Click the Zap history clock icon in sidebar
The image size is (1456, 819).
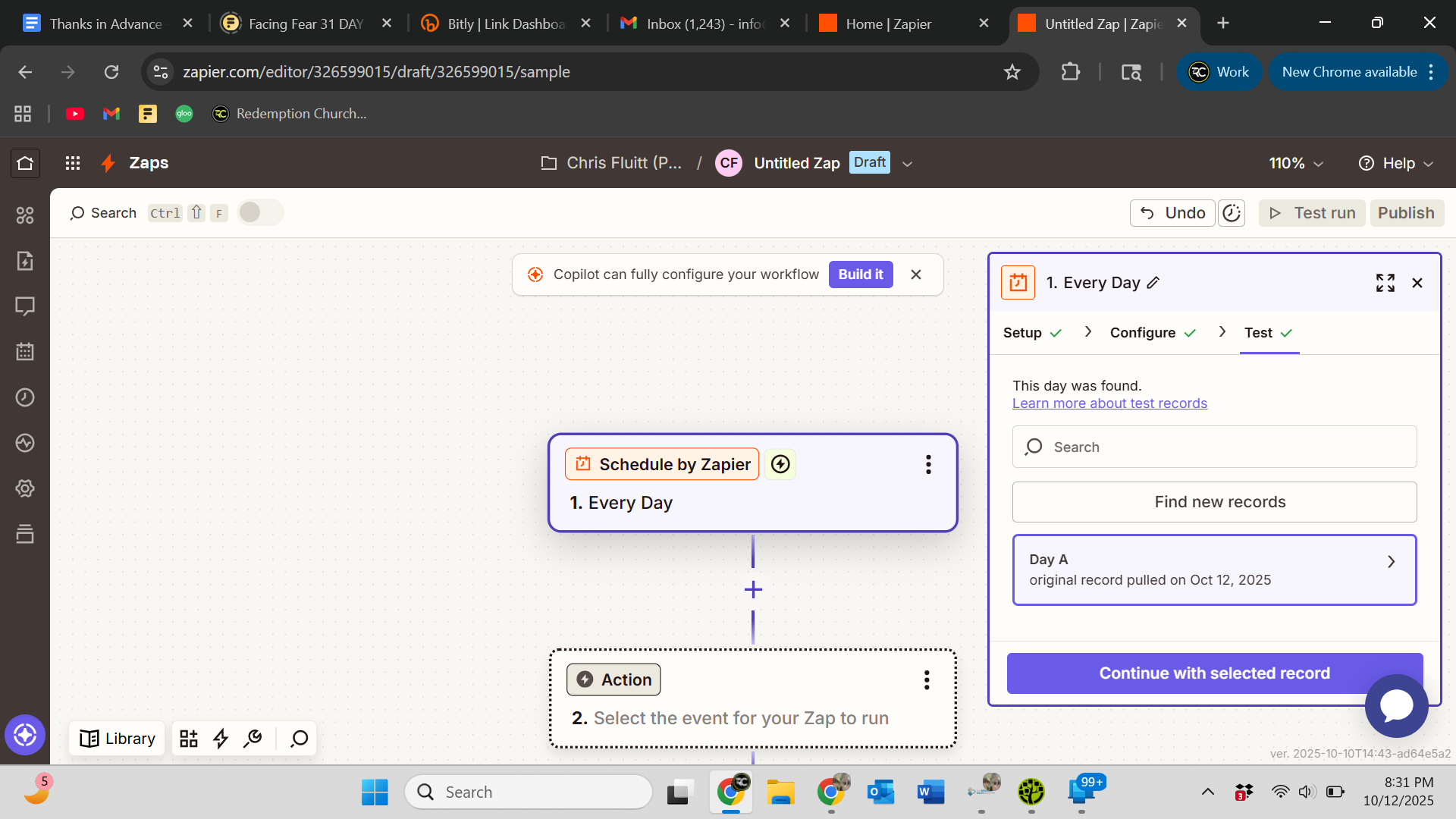(x=25, y=397)
